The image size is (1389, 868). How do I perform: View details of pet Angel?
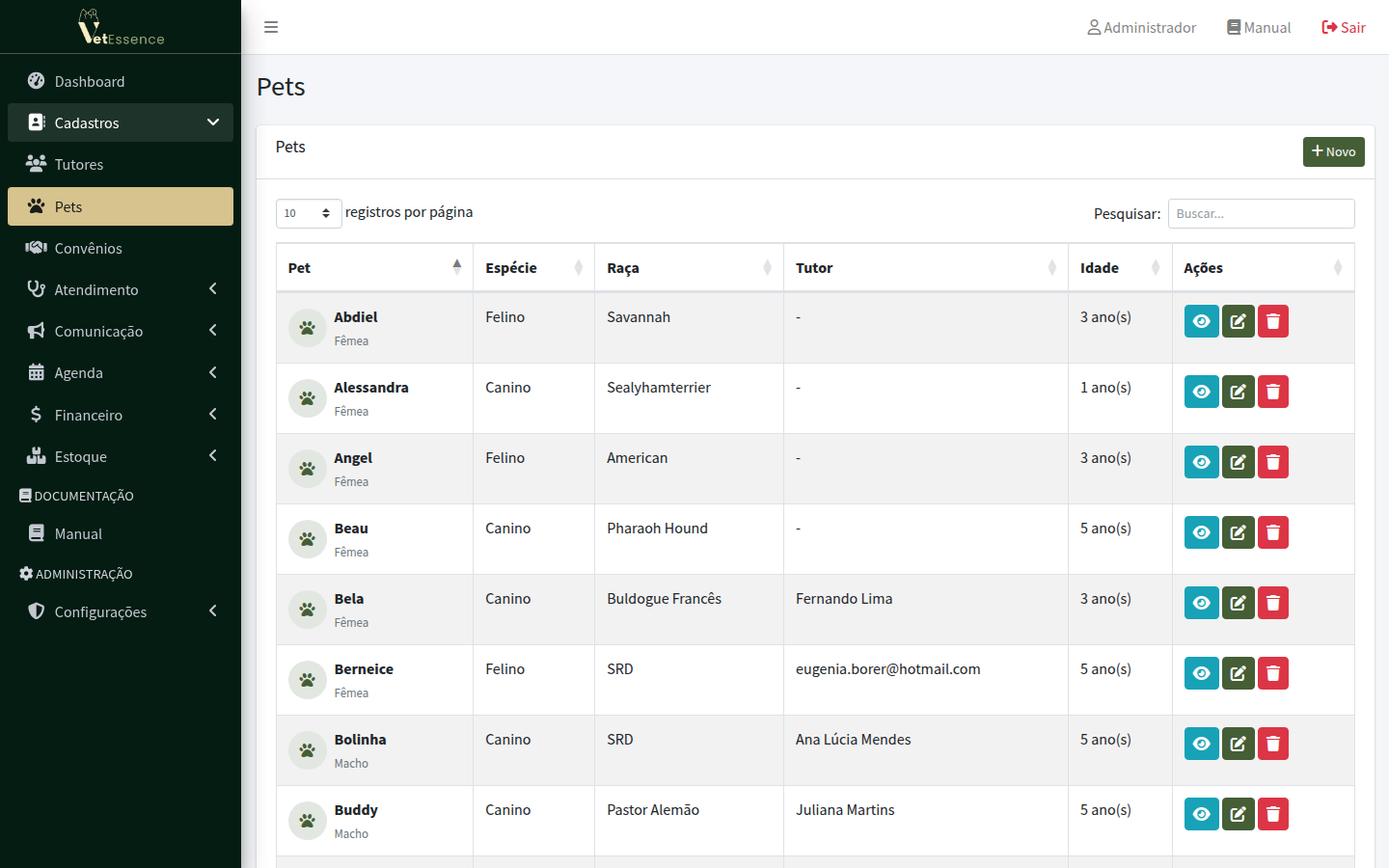[1202, 462]
